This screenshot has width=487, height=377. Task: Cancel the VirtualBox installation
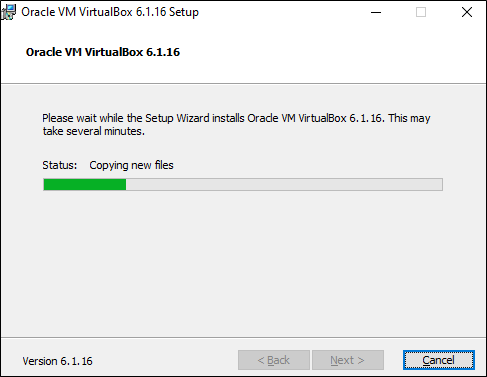439,360
